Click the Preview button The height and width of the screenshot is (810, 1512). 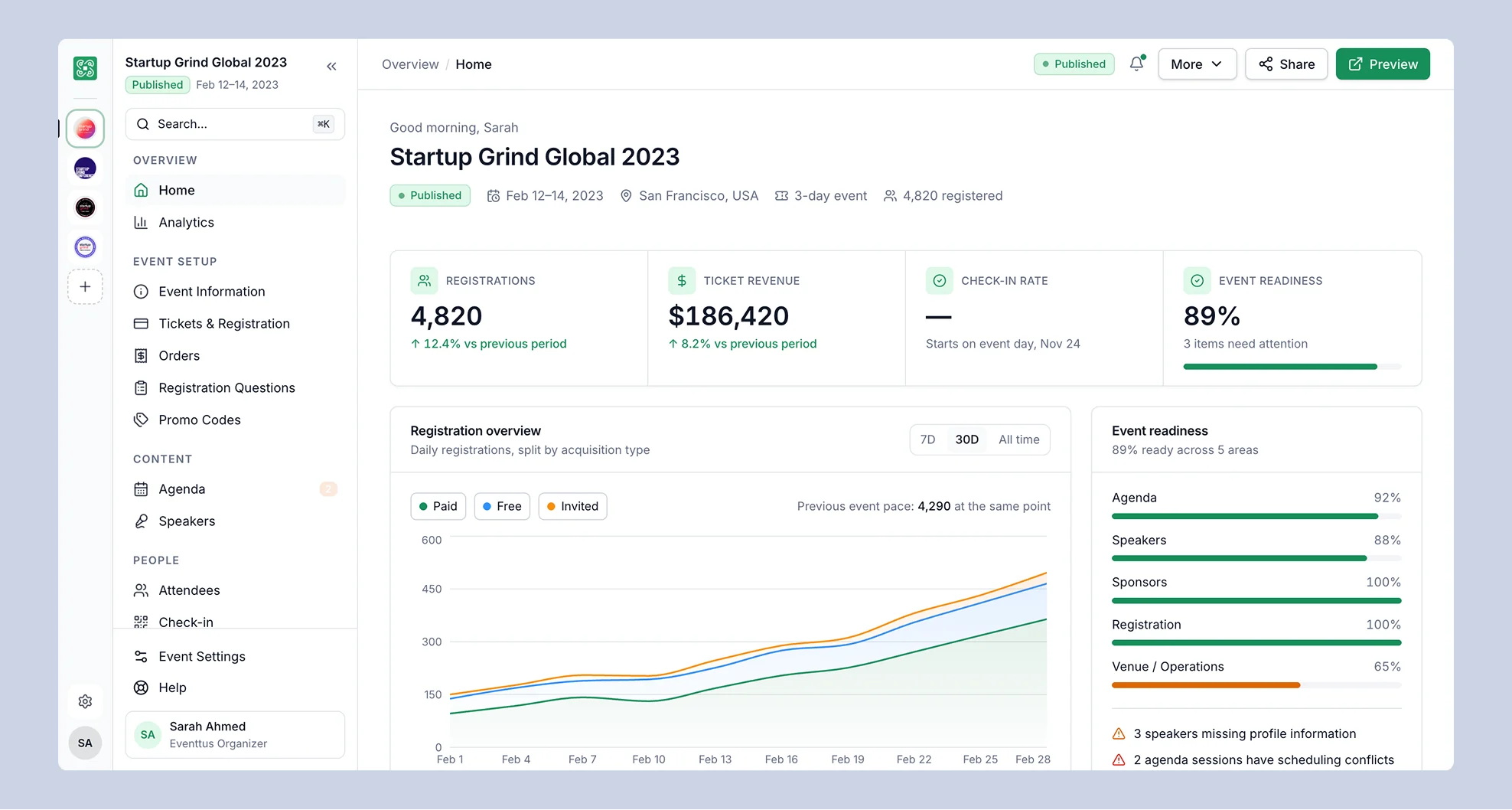pyautogui.click(x=1383, y=64)
